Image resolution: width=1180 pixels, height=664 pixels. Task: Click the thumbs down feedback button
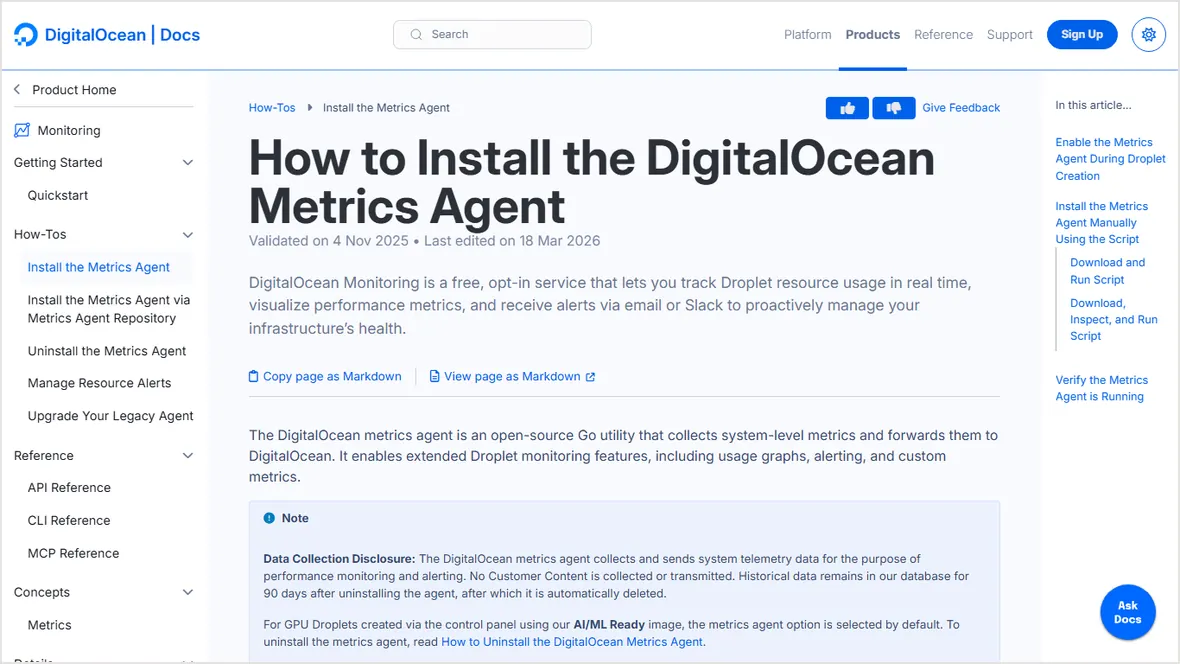(x=893, y=108)
